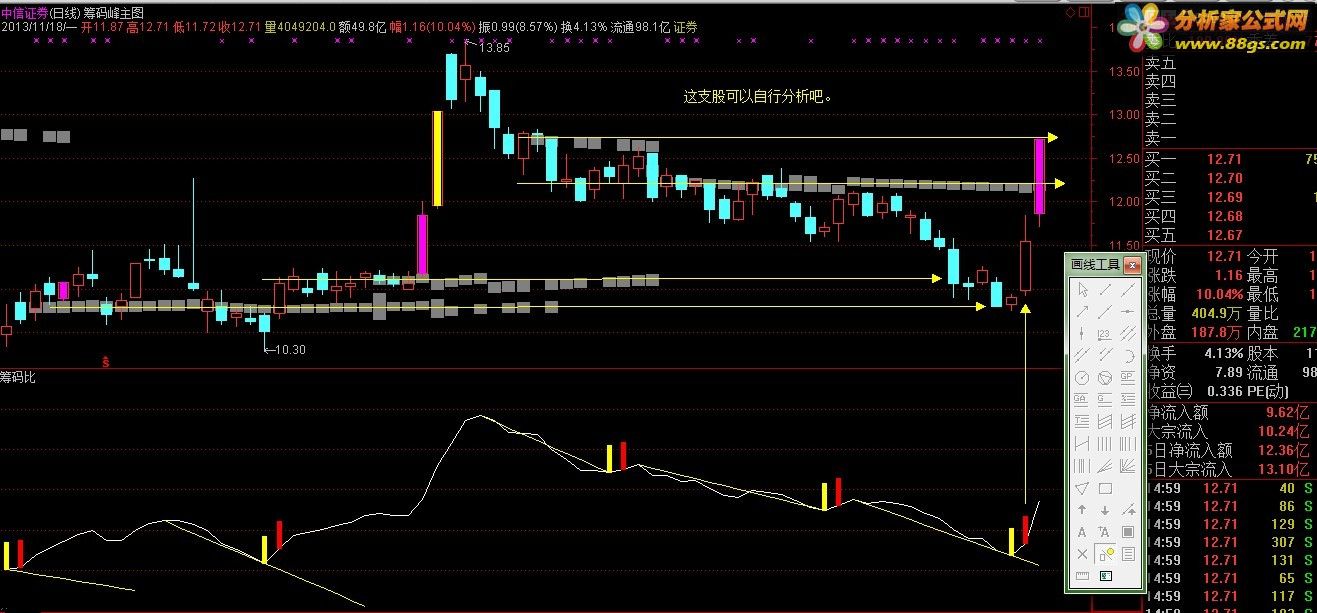
Task: Click the trade row with volume 129
Action: [x=1230, y=524]
